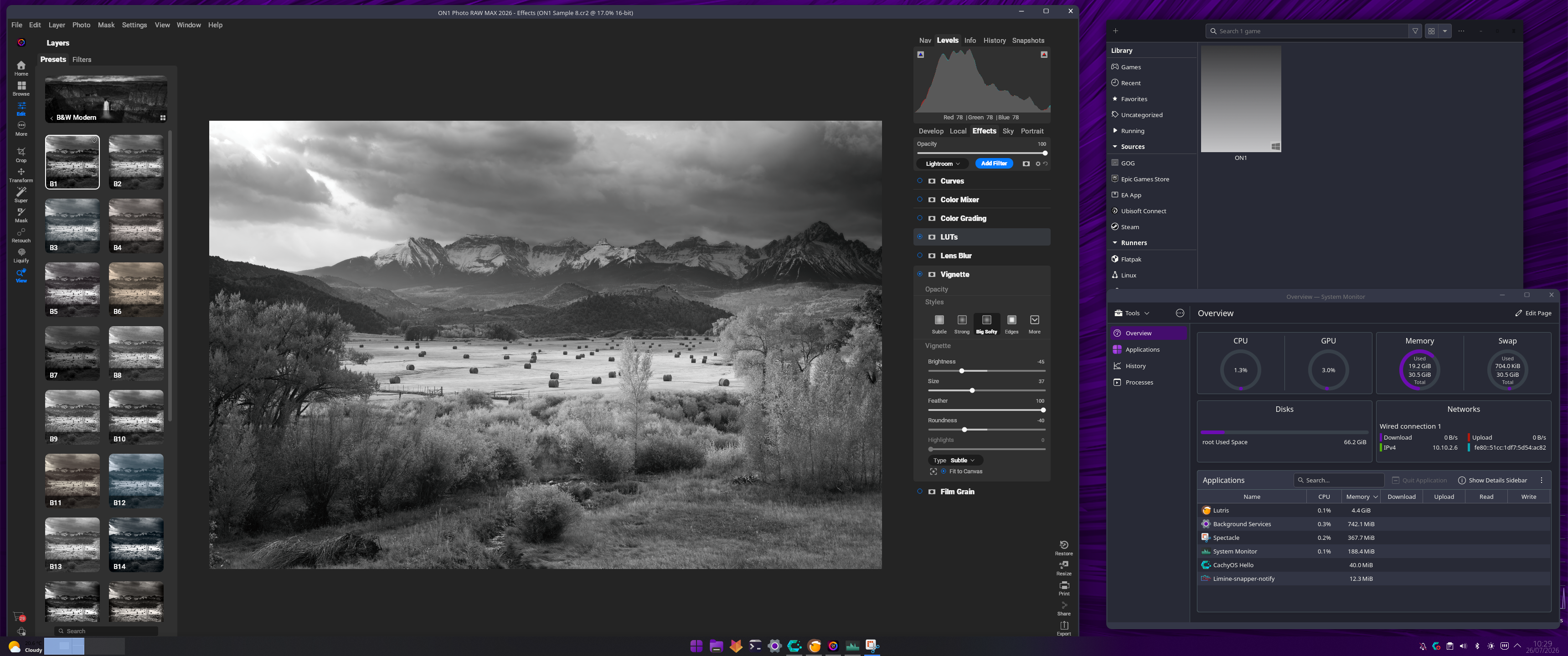1568x656 pixels.
Task: Open the Share icon
Action: [x=1063, y=608]
